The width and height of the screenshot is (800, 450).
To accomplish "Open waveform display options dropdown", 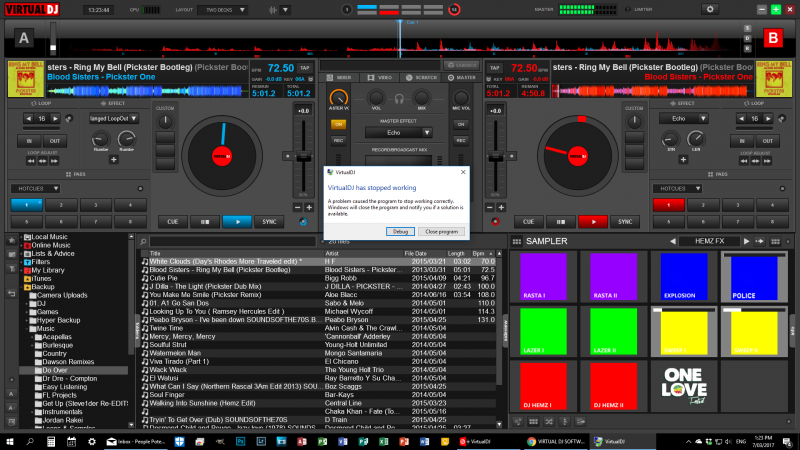I will pyautogui.click(x=285, y=10).
